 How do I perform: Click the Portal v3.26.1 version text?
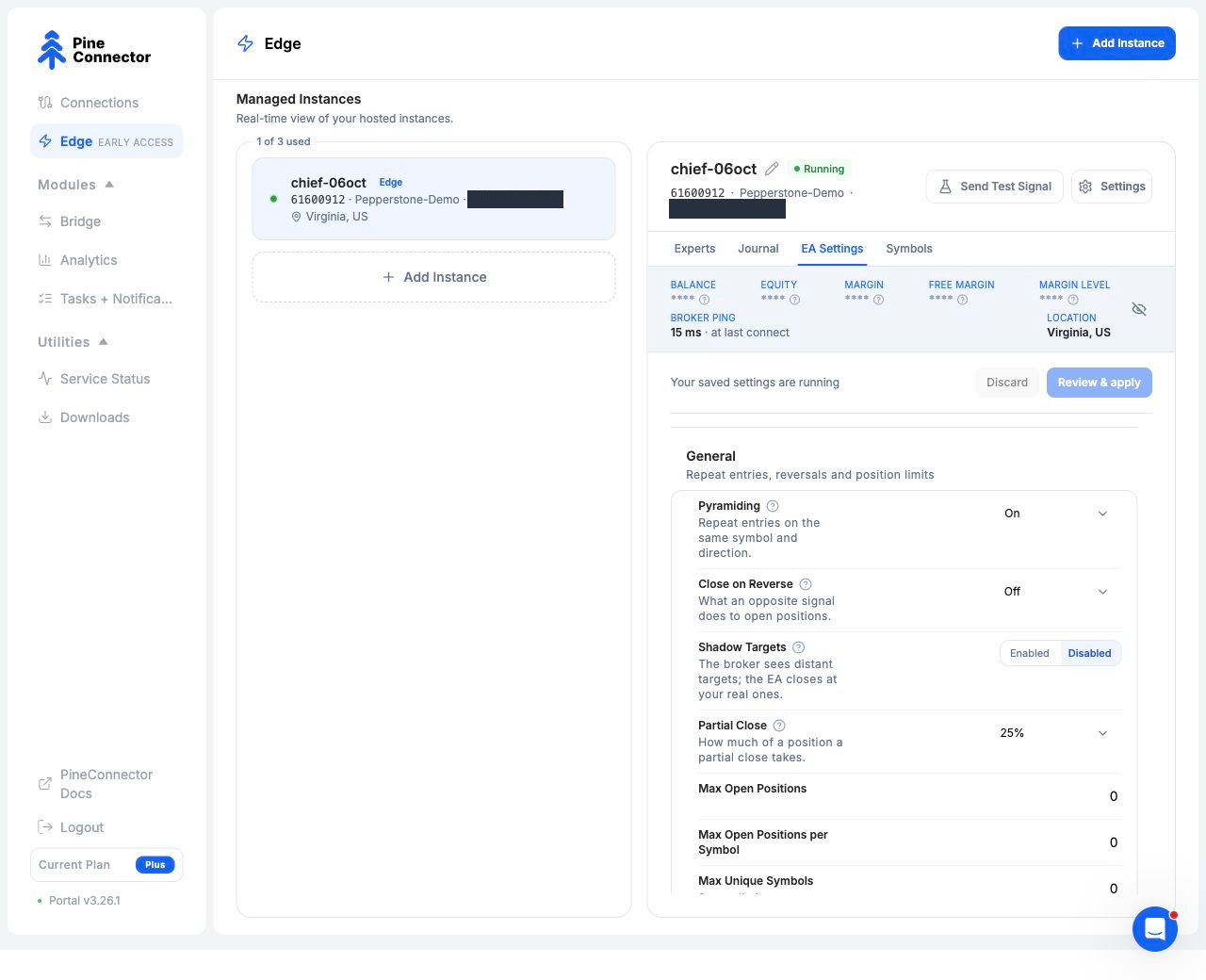[x=85, y=901]
